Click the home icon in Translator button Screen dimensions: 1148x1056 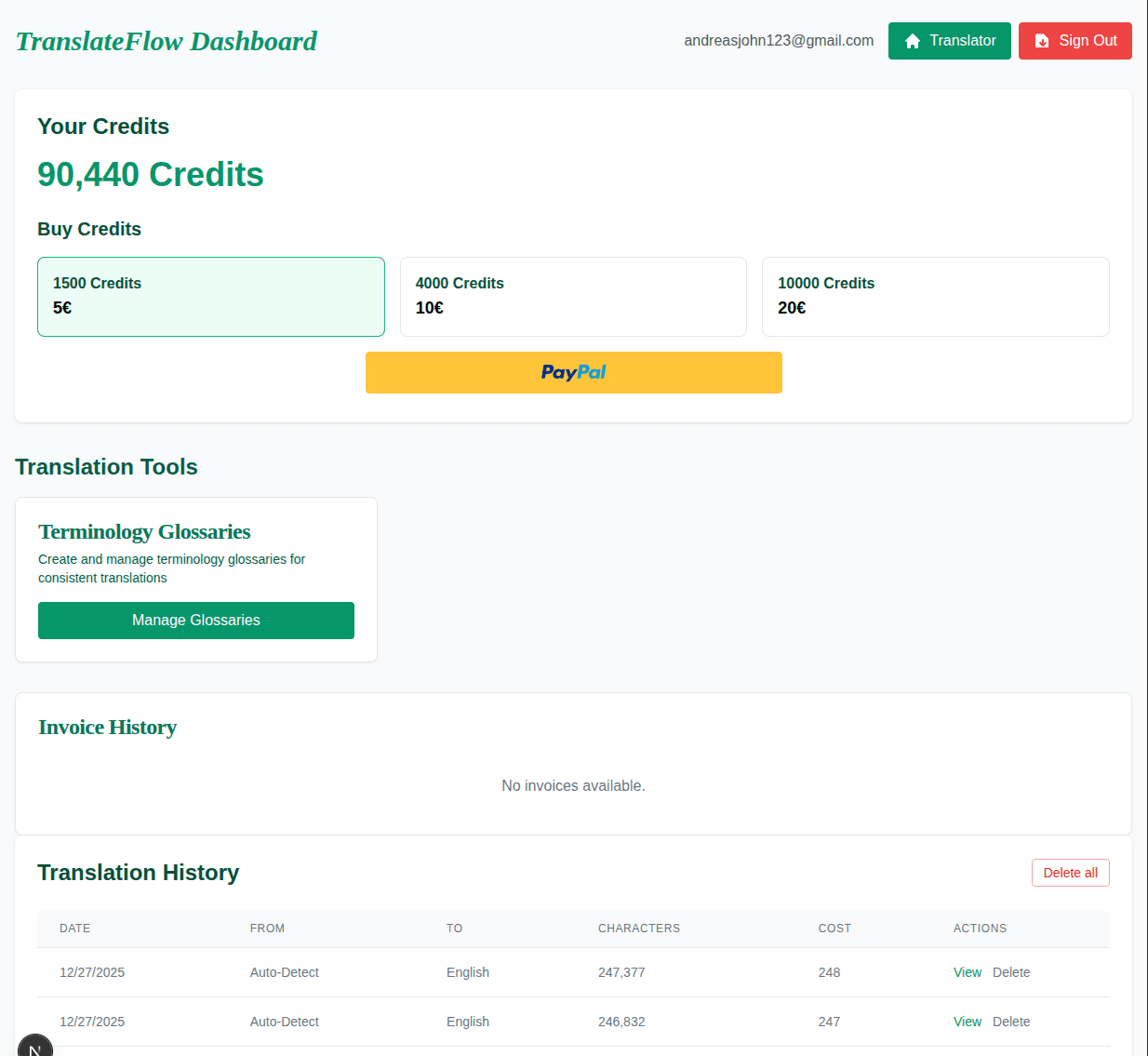coord(913,41)
